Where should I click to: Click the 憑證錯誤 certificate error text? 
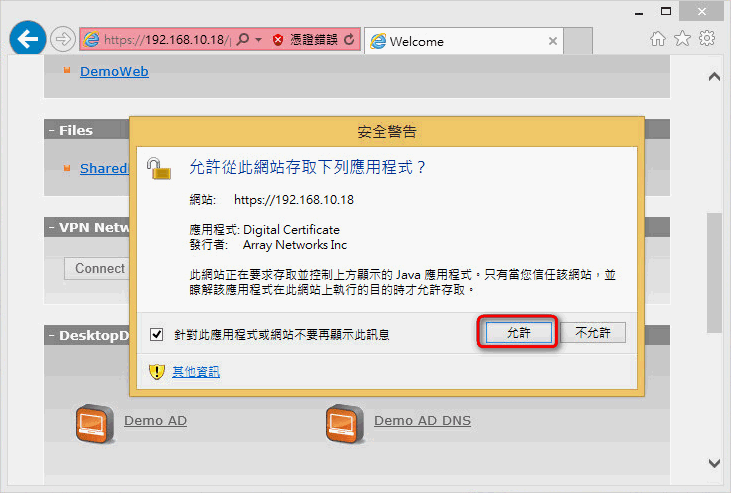314,40
